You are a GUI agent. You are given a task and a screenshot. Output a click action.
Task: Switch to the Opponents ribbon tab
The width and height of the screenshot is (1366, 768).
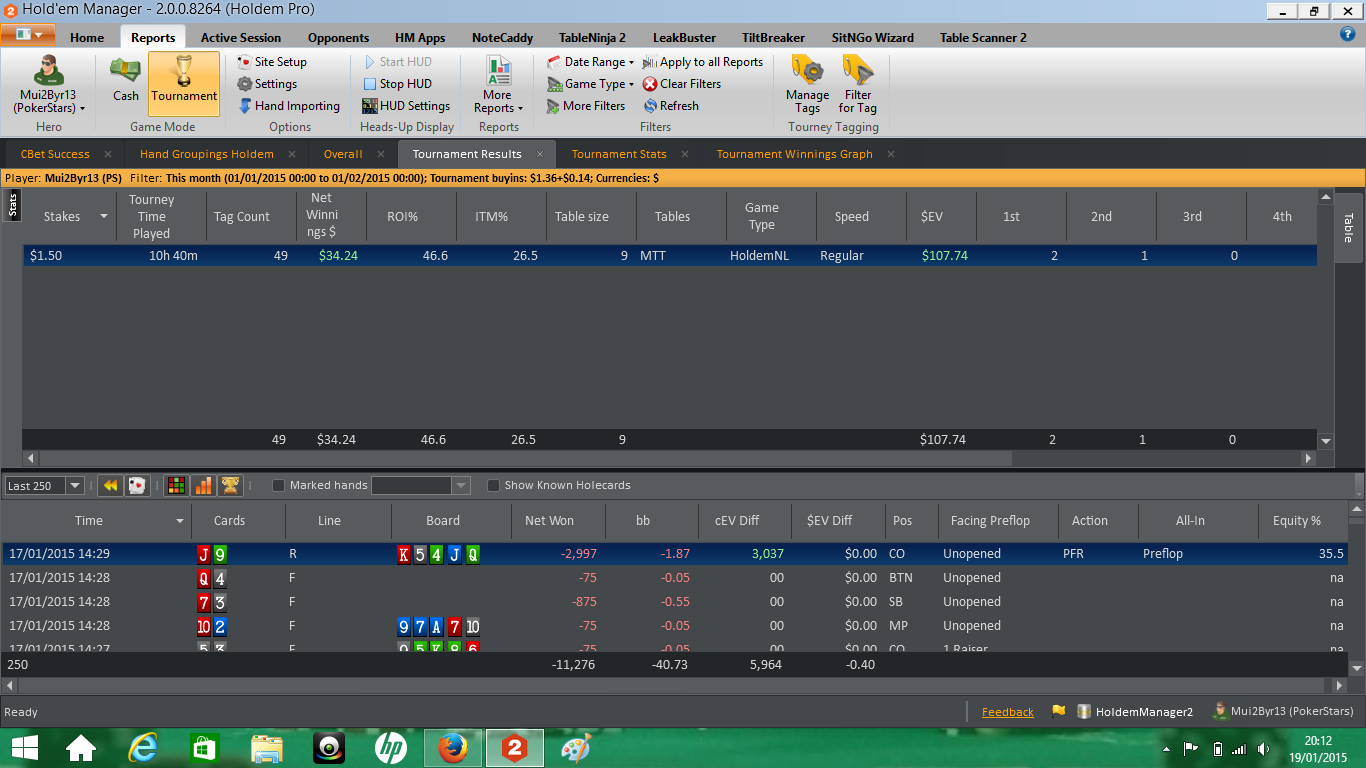pyautogui.click(x=338, y=38)
